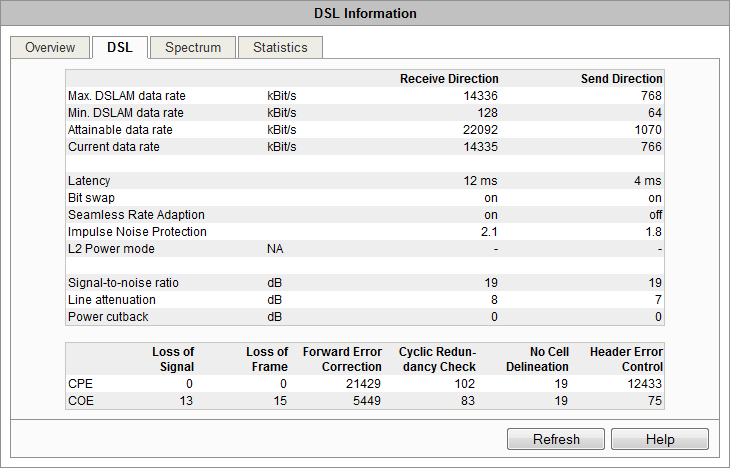Click the Signal-to-noise ratio label
This screenshot has height=468, width=730.
[123, 283]
